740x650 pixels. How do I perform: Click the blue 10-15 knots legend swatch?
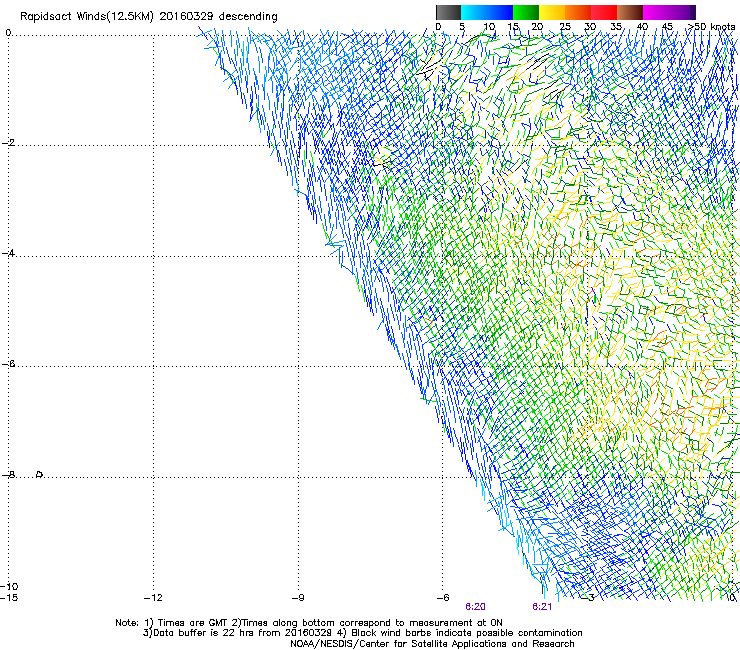[x=500, y=12]
